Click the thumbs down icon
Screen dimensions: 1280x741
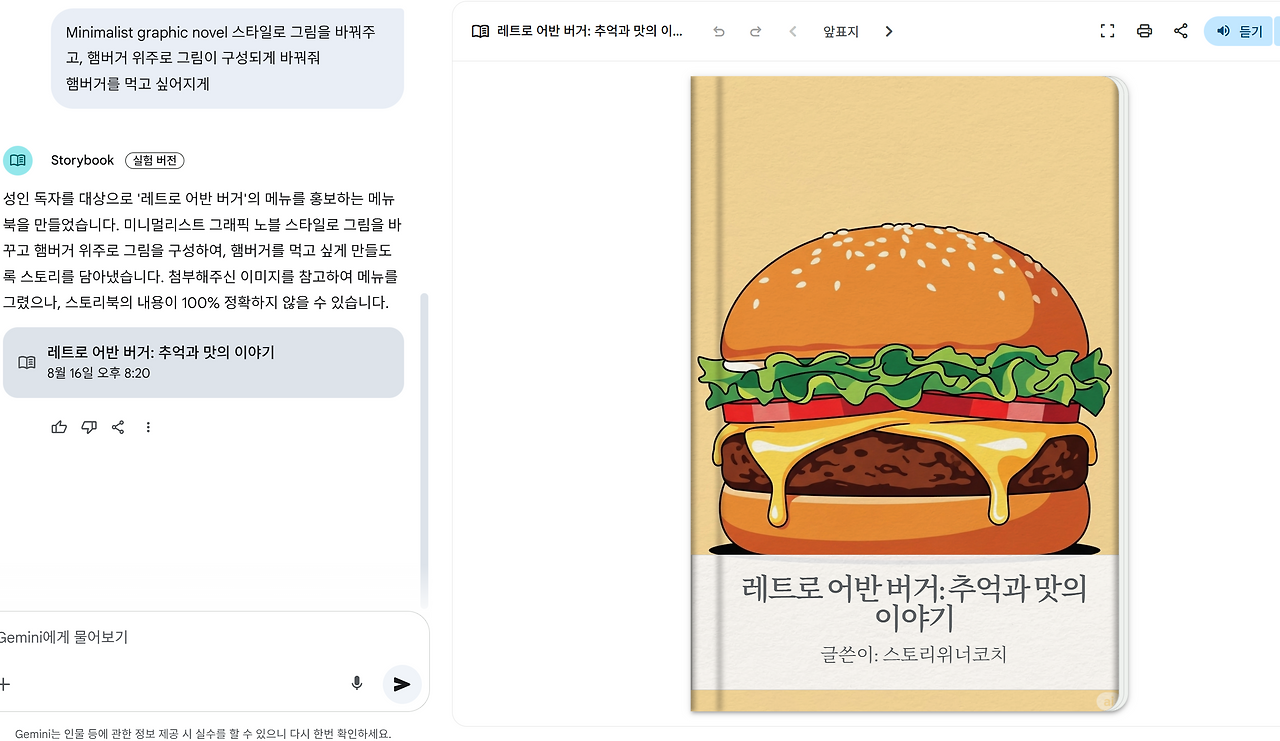tap(89, 427)
